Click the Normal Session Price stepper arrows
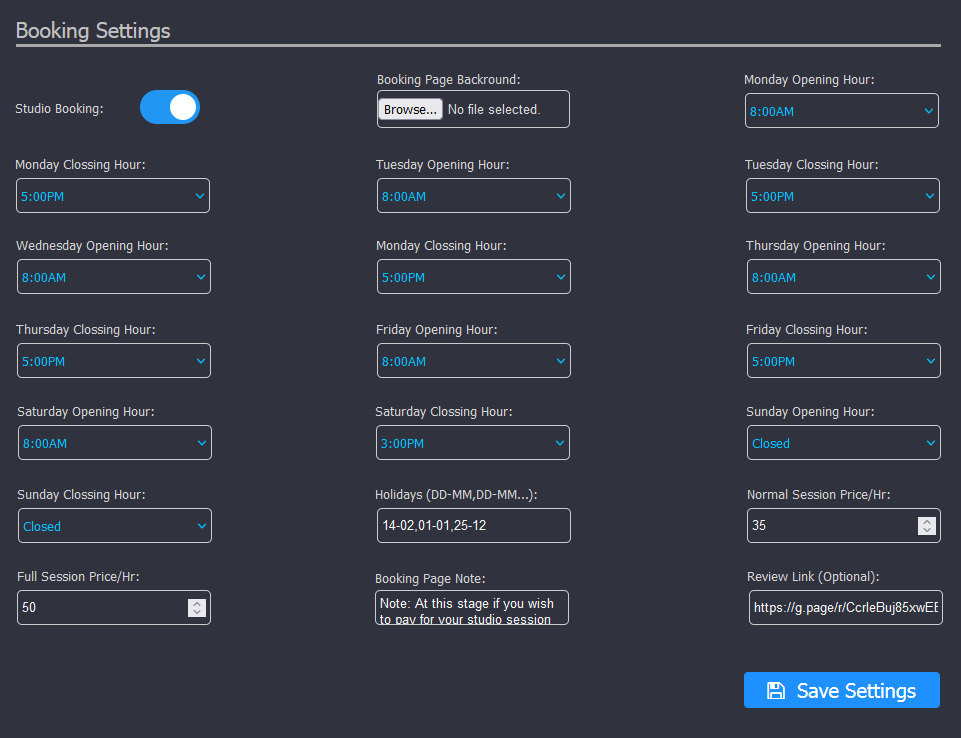This screenshot has width=961, height=738. pyautogui.click(x=927, y=526)
